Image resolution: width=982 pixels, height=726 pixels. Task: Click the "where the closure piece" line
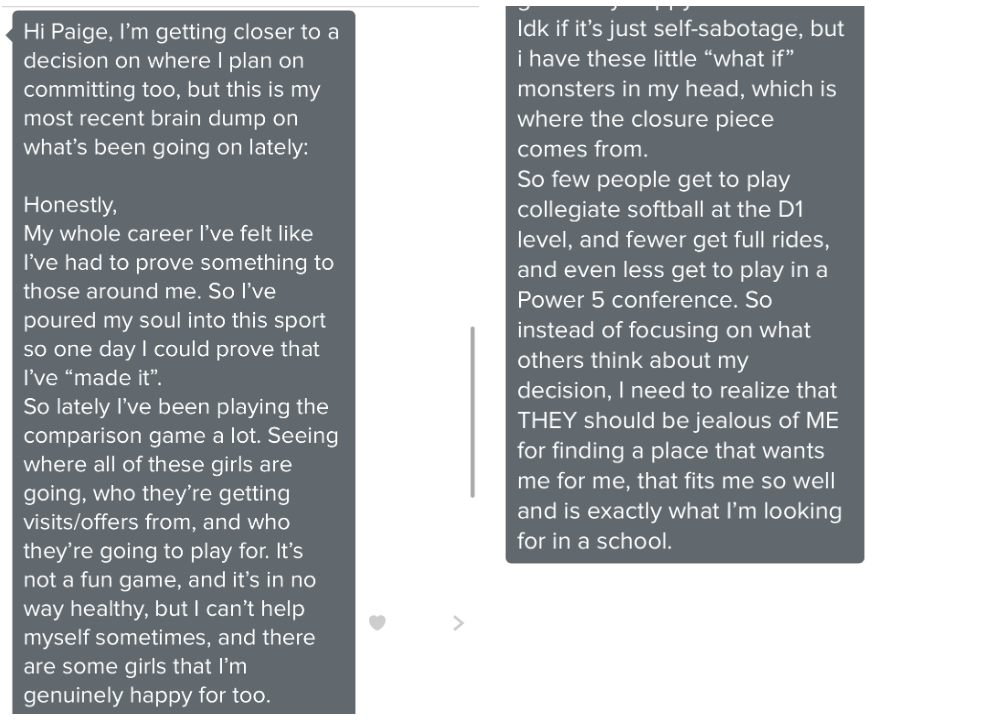pos(646,119)
